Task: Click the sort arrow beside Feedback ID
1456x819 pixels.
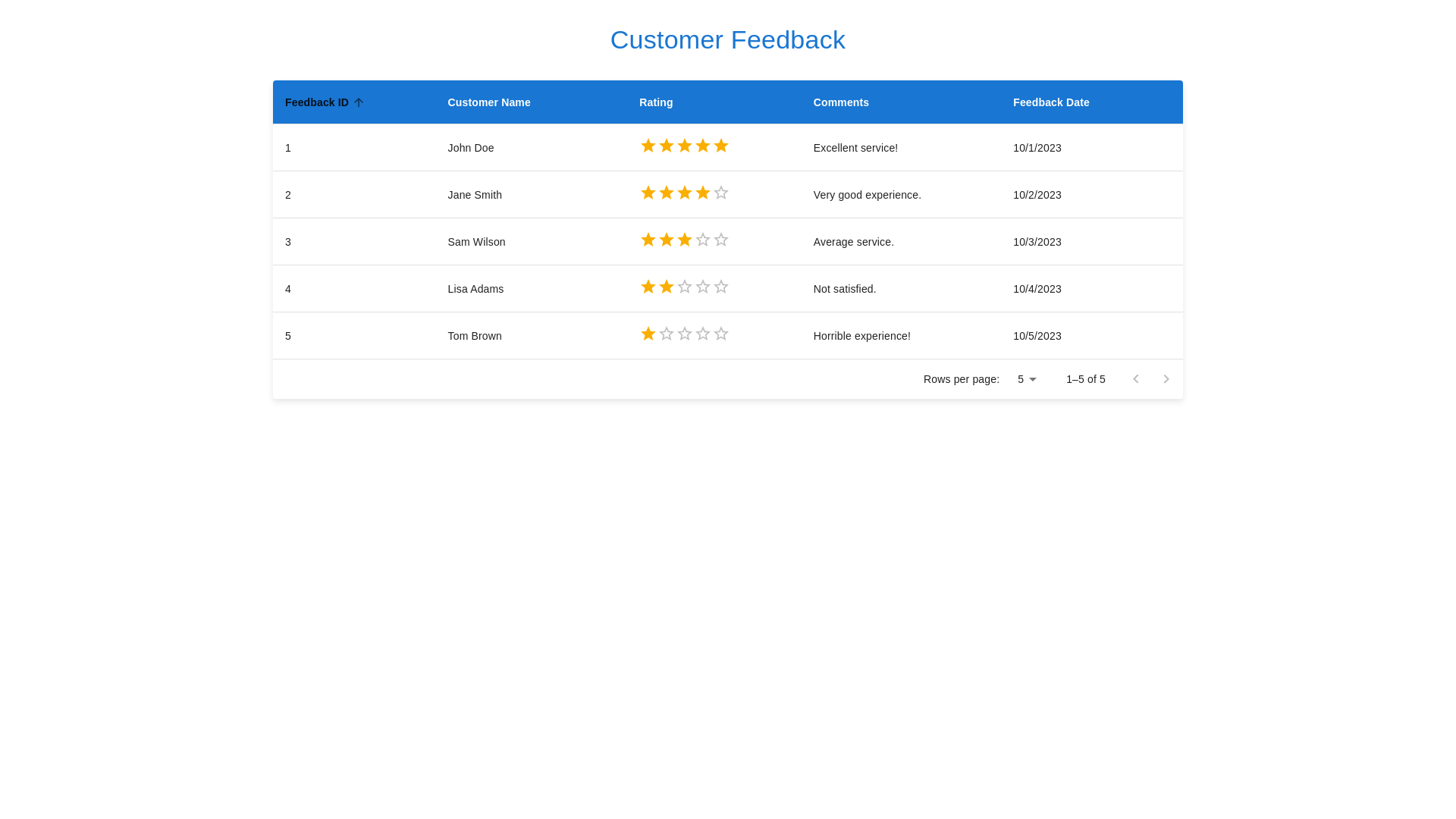Action: [359, 102]
